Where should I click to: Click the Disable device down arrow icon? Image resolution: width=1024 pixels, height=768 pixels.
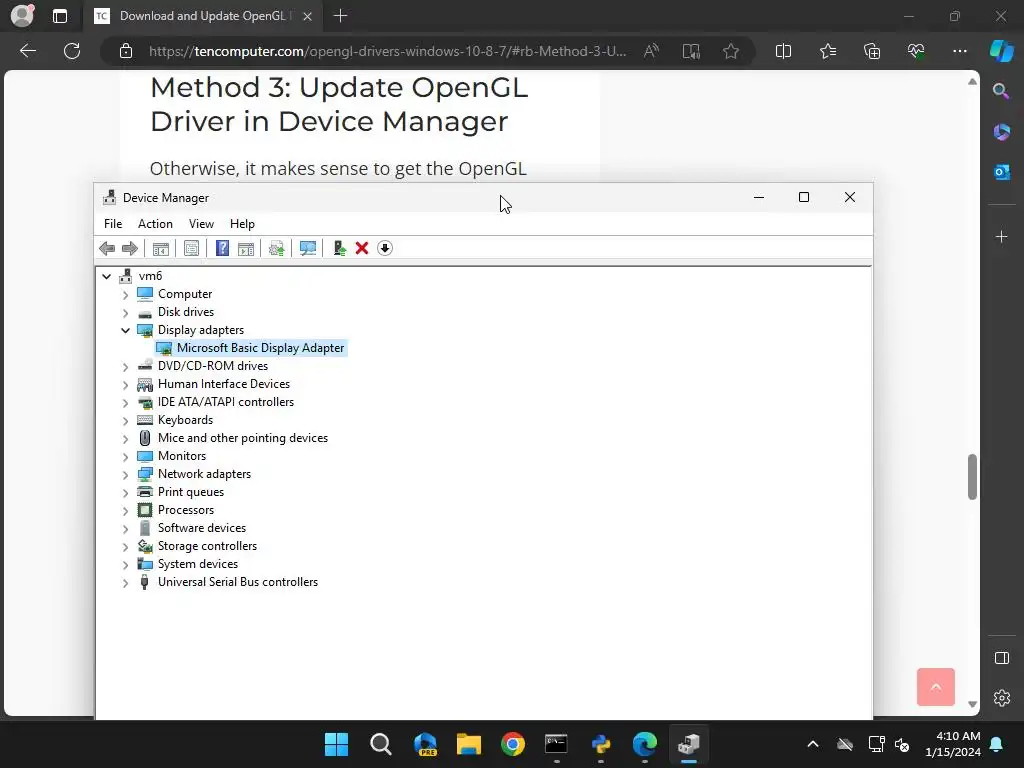point(385,248)
